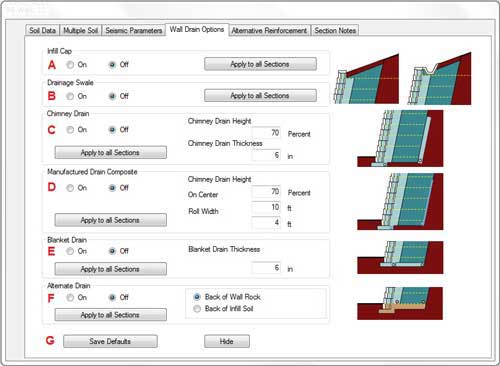The width and height of the screenshot is (500, 366).
Task: Edit Manufactured Drain Composite height percent field
Action: (266, 191)
